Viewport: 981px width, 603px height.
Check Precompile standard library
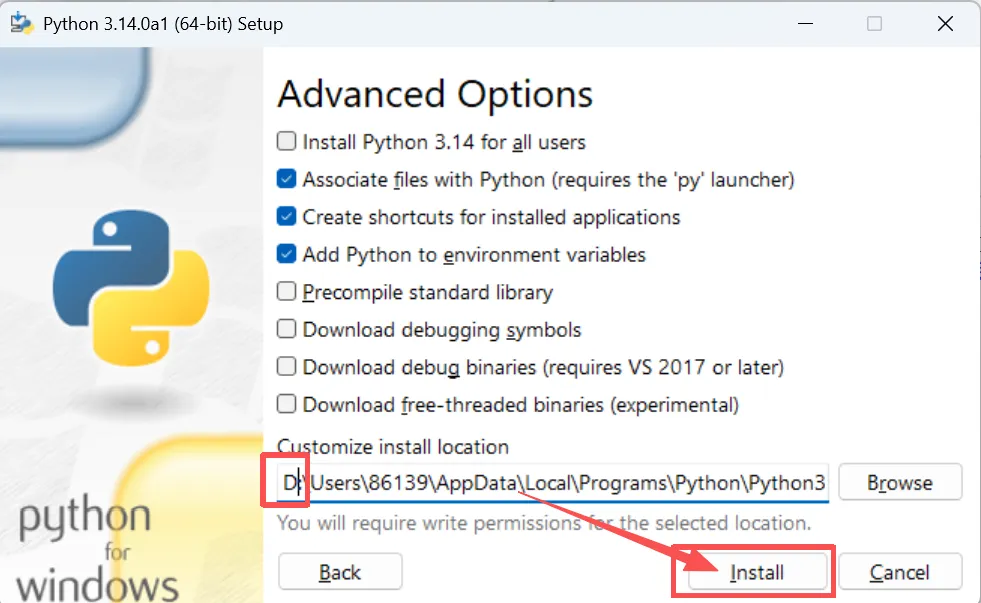pyautogui.click(x=286, y=291)
